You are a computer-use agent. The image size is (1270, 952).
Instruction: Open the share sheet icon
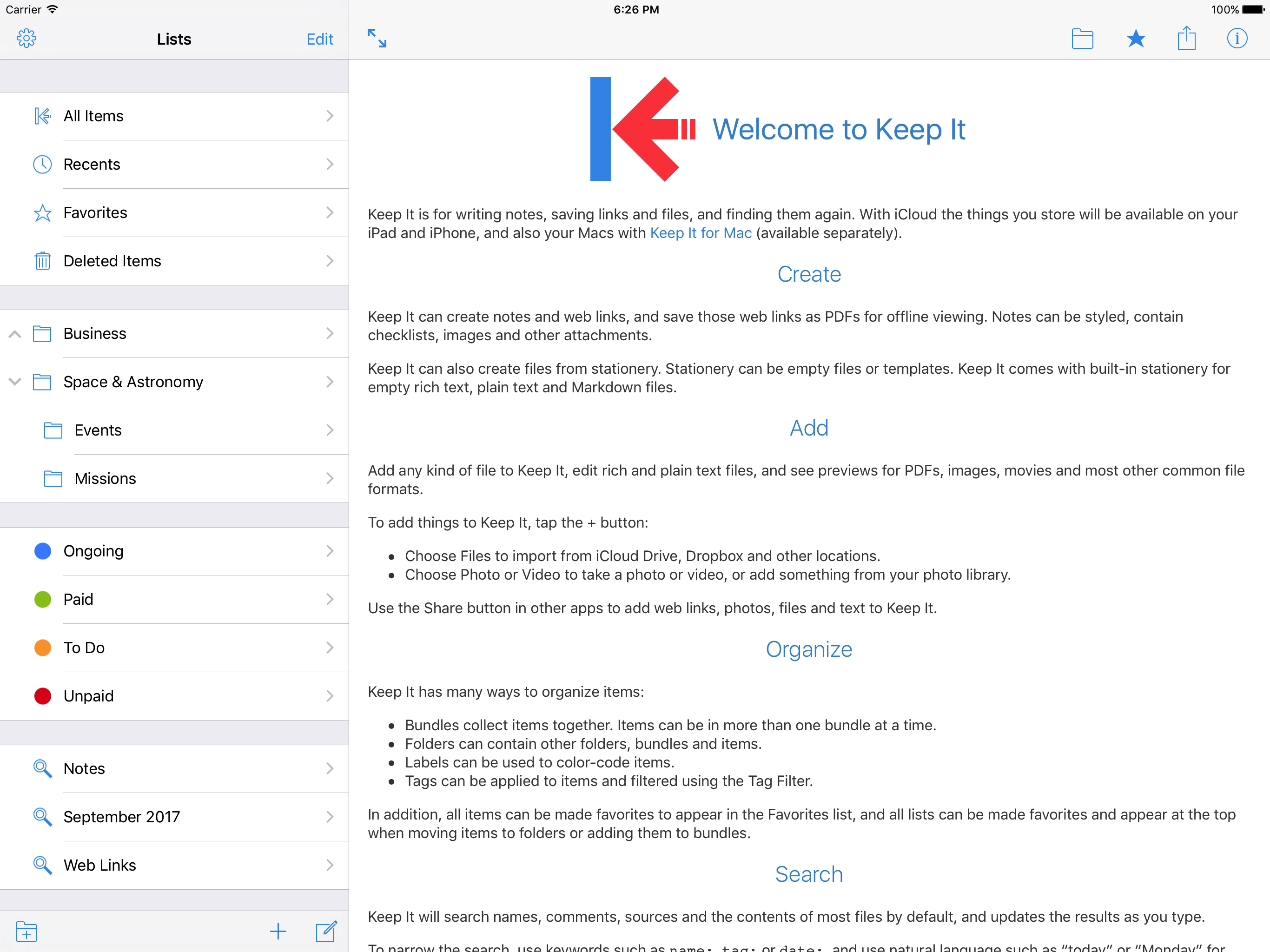click(1186, 38)
